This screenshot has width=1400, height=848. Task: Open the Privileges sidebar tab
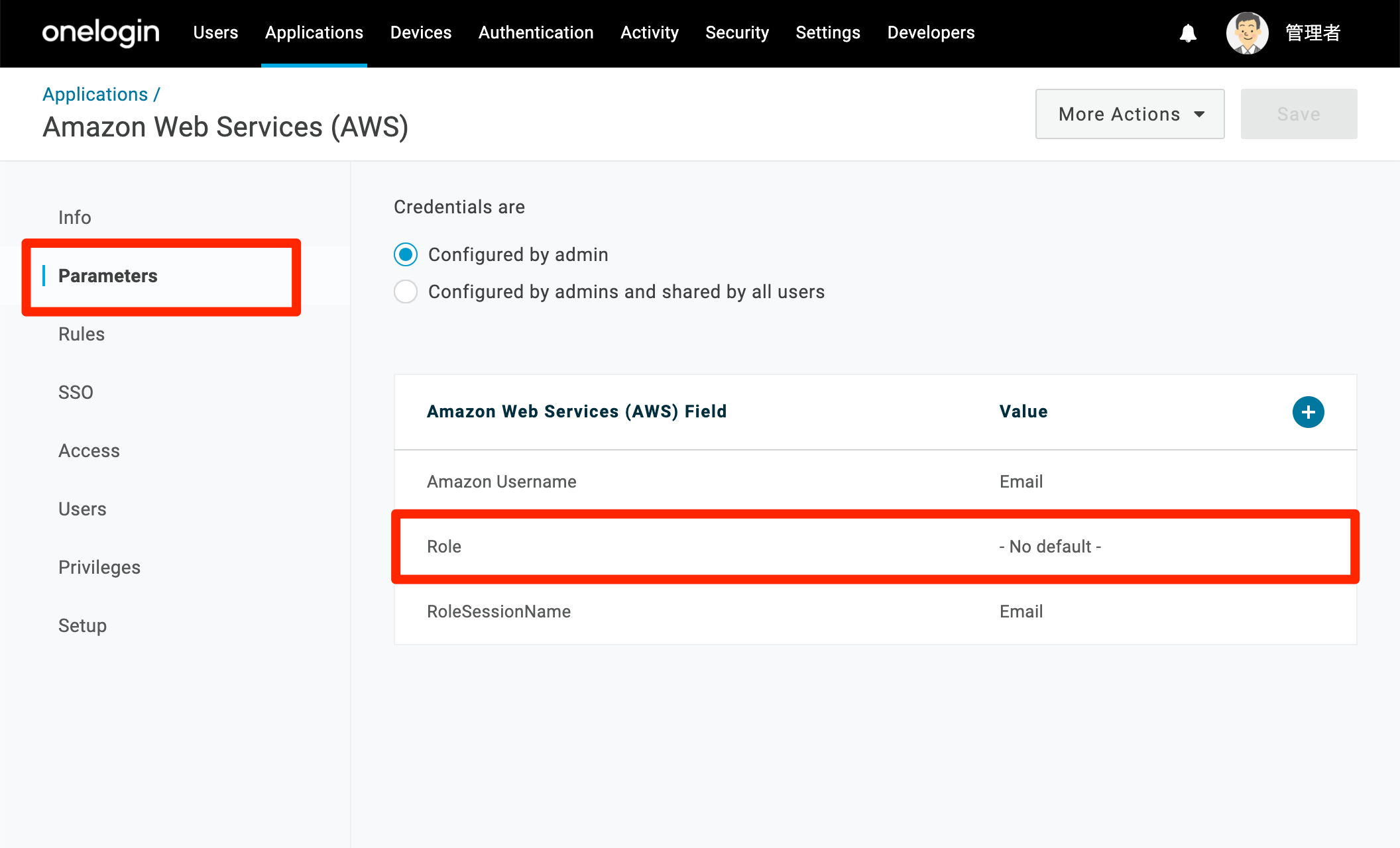99,567
